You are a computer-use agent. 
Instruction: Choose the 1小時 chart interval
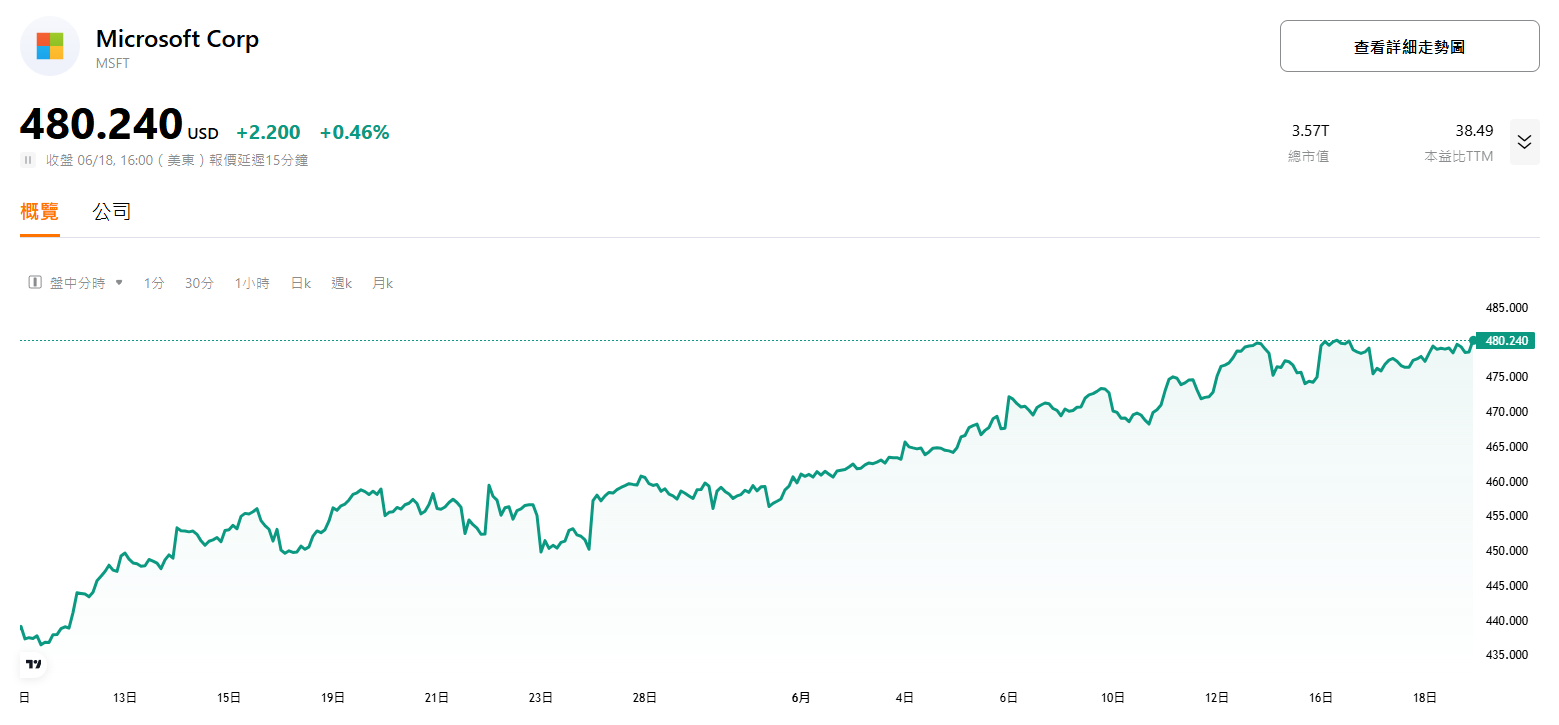252,283
